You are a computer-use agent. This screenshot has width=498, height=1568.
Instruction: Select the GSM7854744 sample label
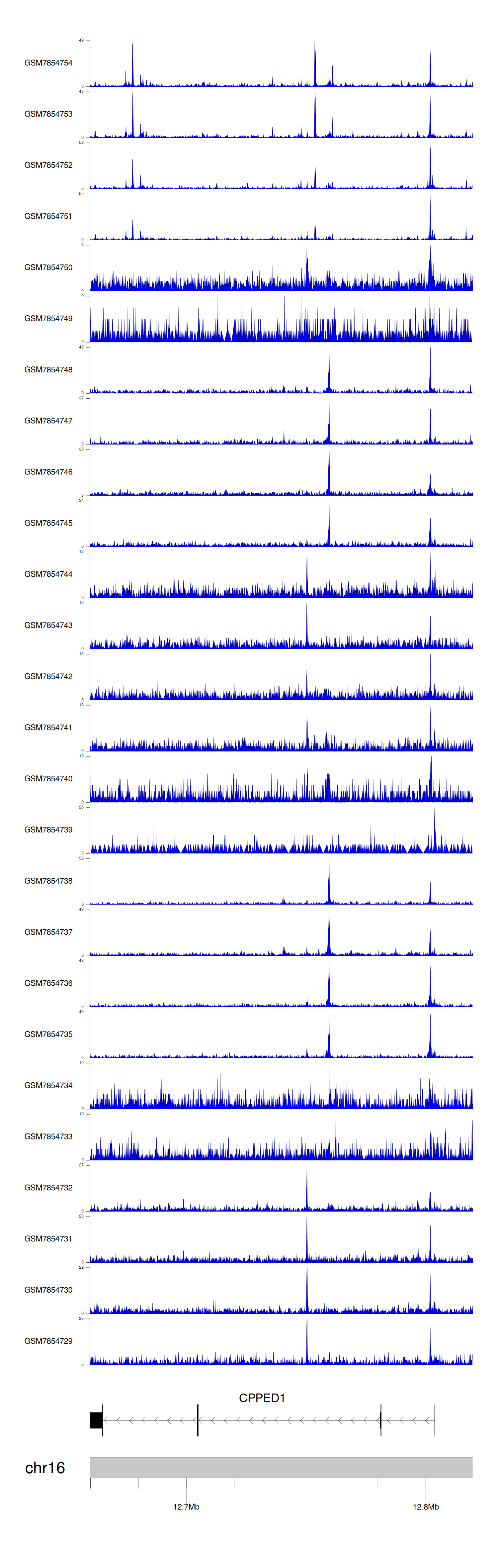pos(48,574)
